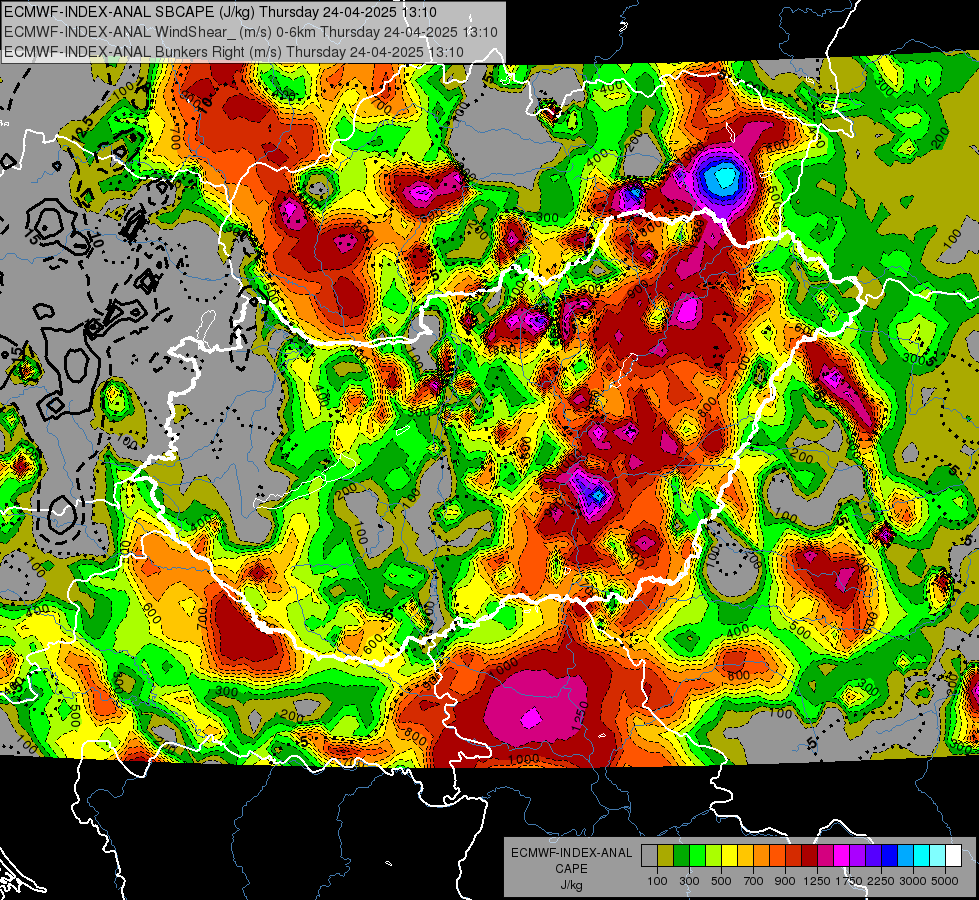Viewport: 979px width, 900px height.
Task: Pick the sky blue legend swatch left of 3000
Action: coord(905,855)
